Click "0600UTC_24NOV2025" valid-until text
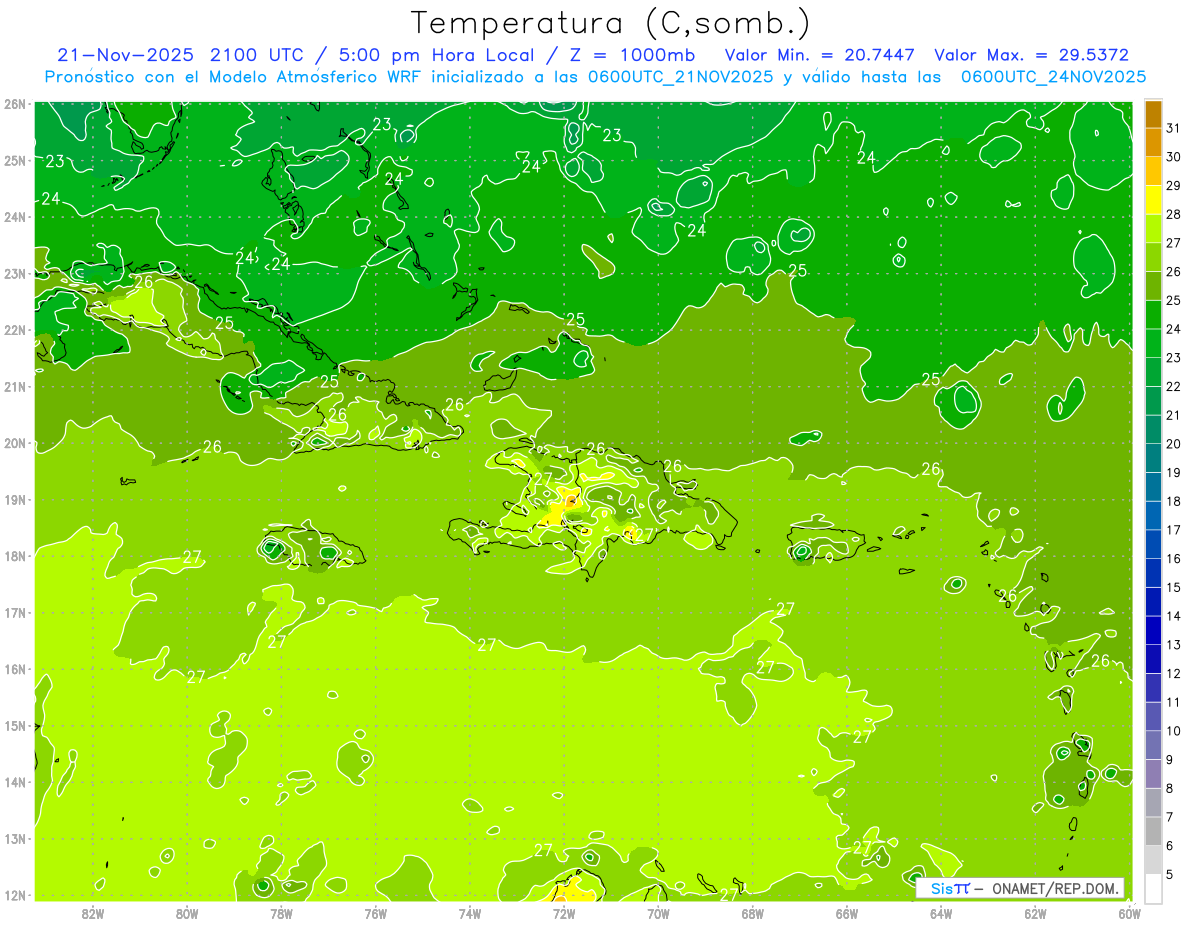The image size is (1200, 927). tap(1053, 77)
